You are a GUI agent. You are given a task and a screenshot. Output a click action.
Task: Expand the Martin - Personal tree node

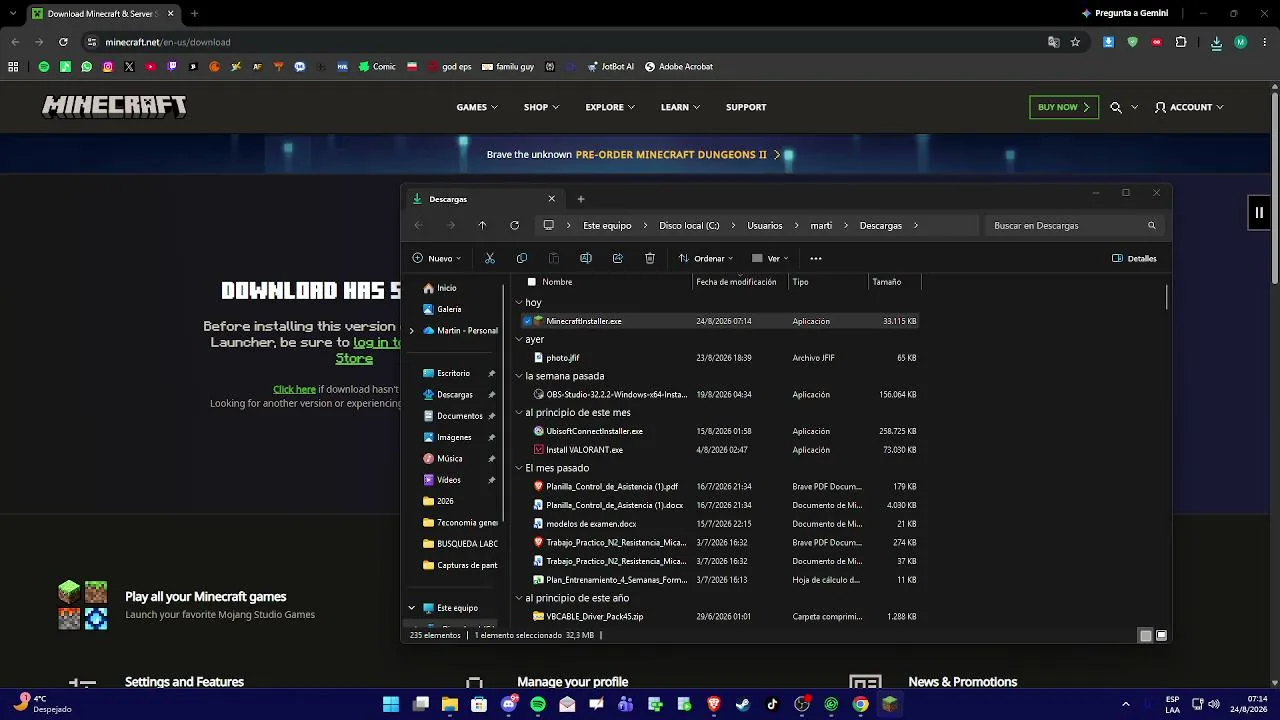[411, 330]
